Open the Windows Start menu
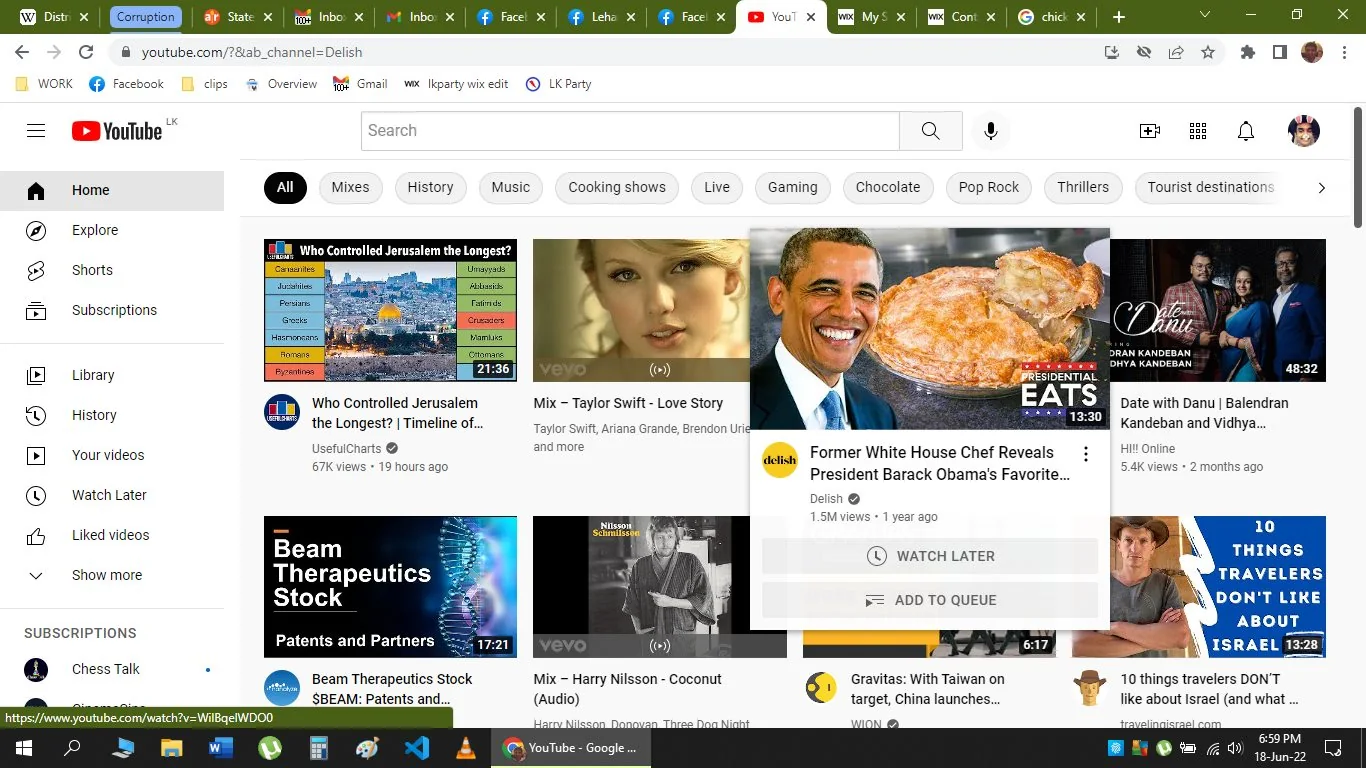The image size is (1366, 768). pyautogui.click(x=24, y=748)
